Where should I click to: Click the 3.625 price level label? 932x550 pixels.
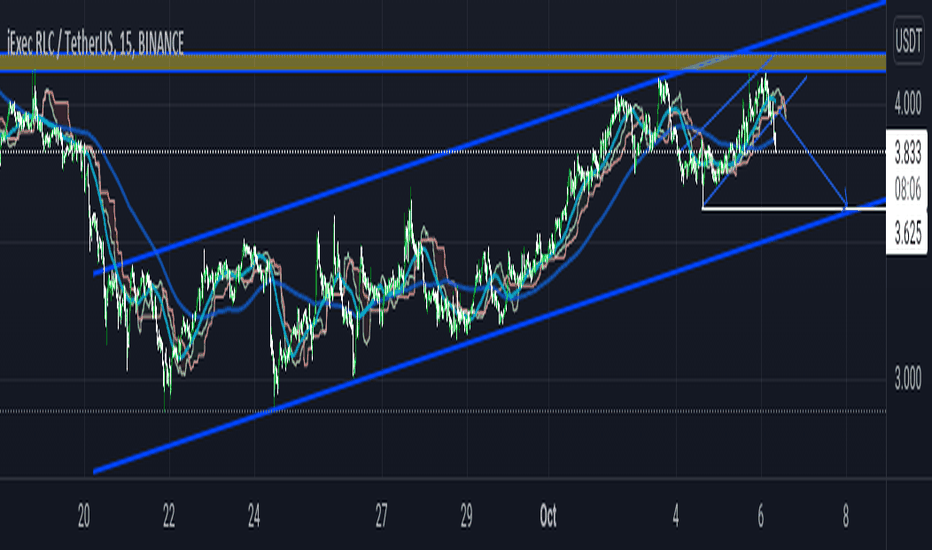(x=908, y=234)
